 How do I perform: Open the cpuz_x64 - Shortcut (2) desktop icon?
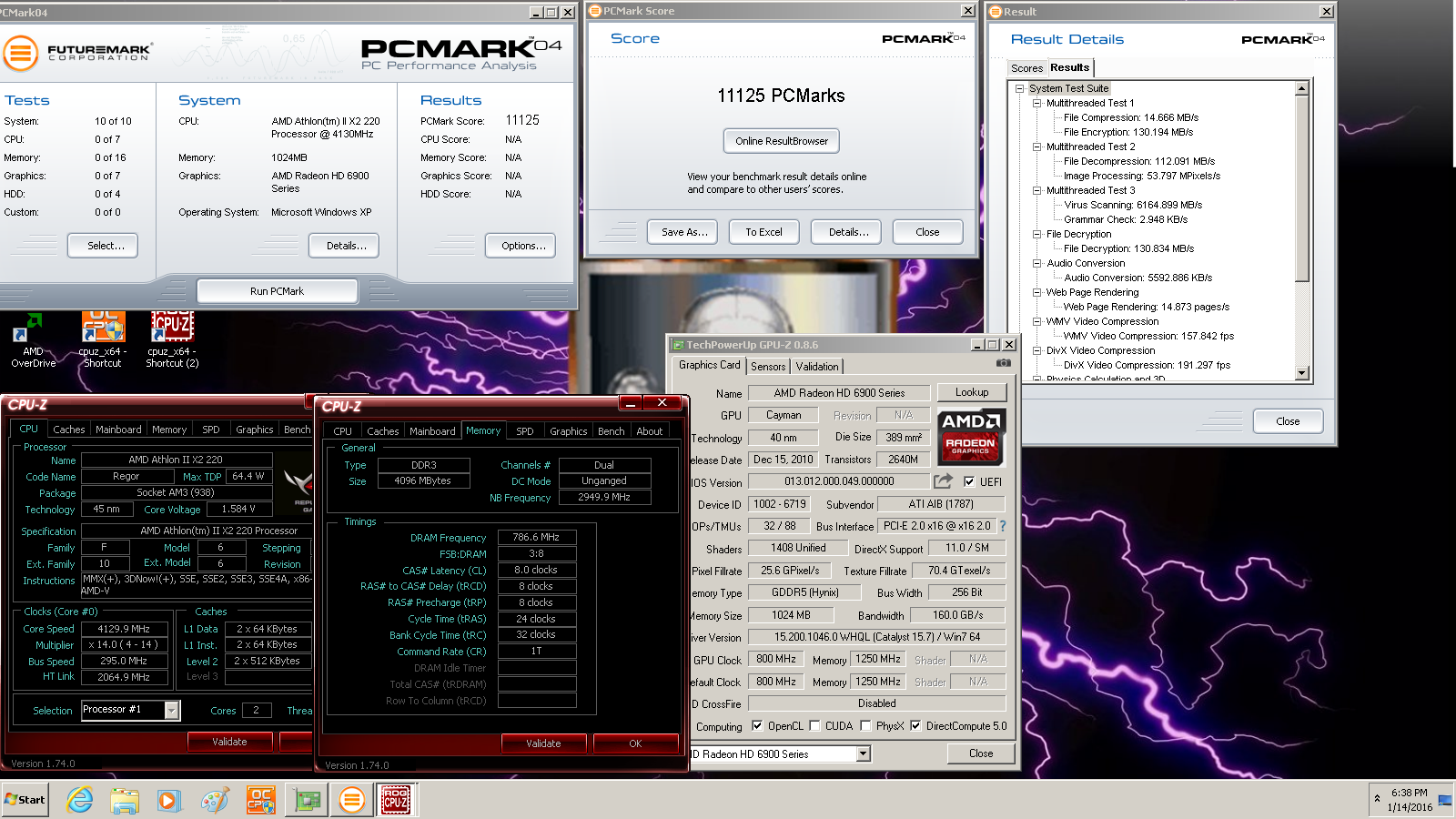coord(172,339)
